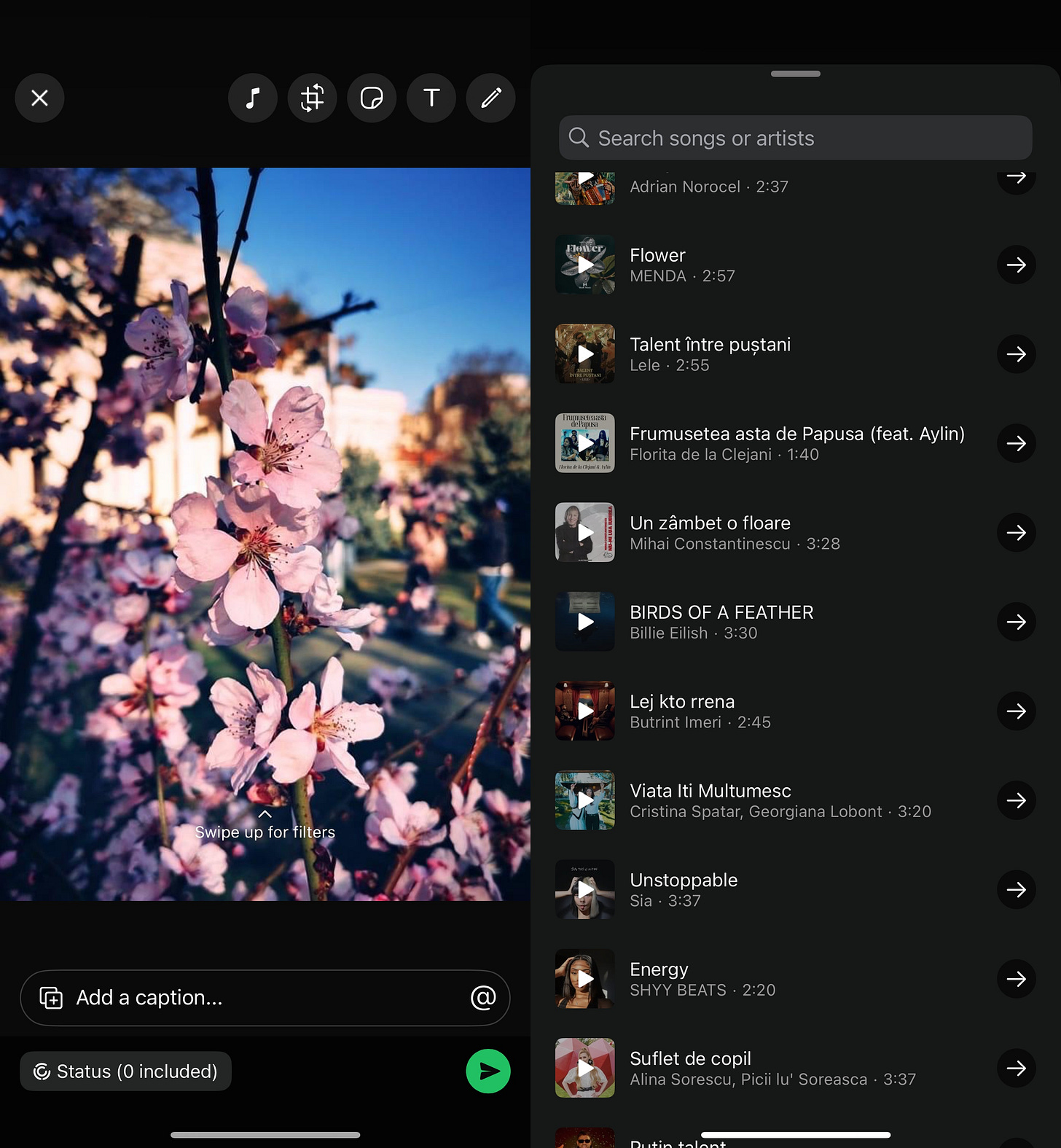Play preview of Un zâmbet o floare
Image resolution: width=1061 pixels, height=1148 pixels.
tap(585, 533)
